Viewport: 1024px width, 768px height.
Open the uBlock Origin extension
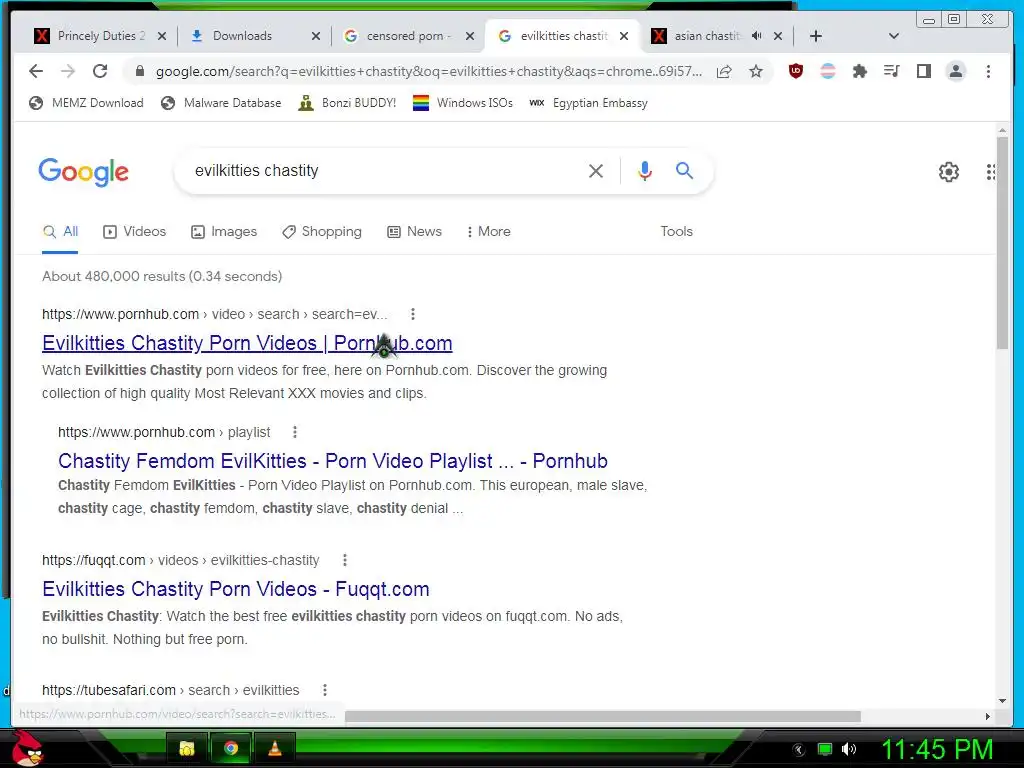(x=795, y=71)
